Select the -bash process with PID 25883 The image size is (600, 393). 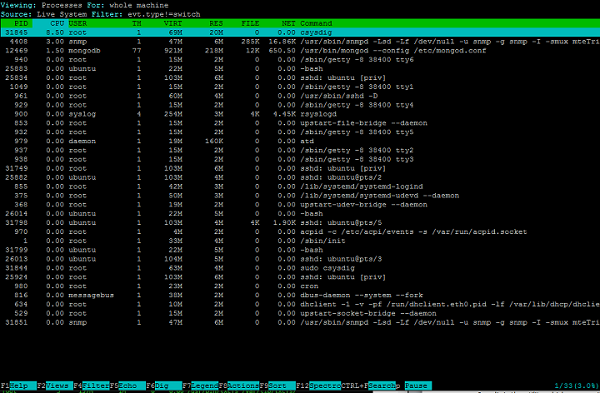[300, 69]
